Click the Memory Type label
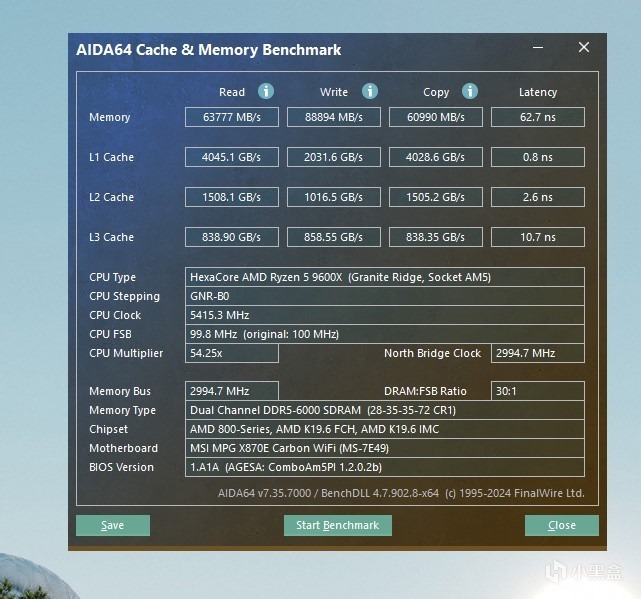Screen dimensions: 641x599 pyautogui.click(x=122, y=411)
